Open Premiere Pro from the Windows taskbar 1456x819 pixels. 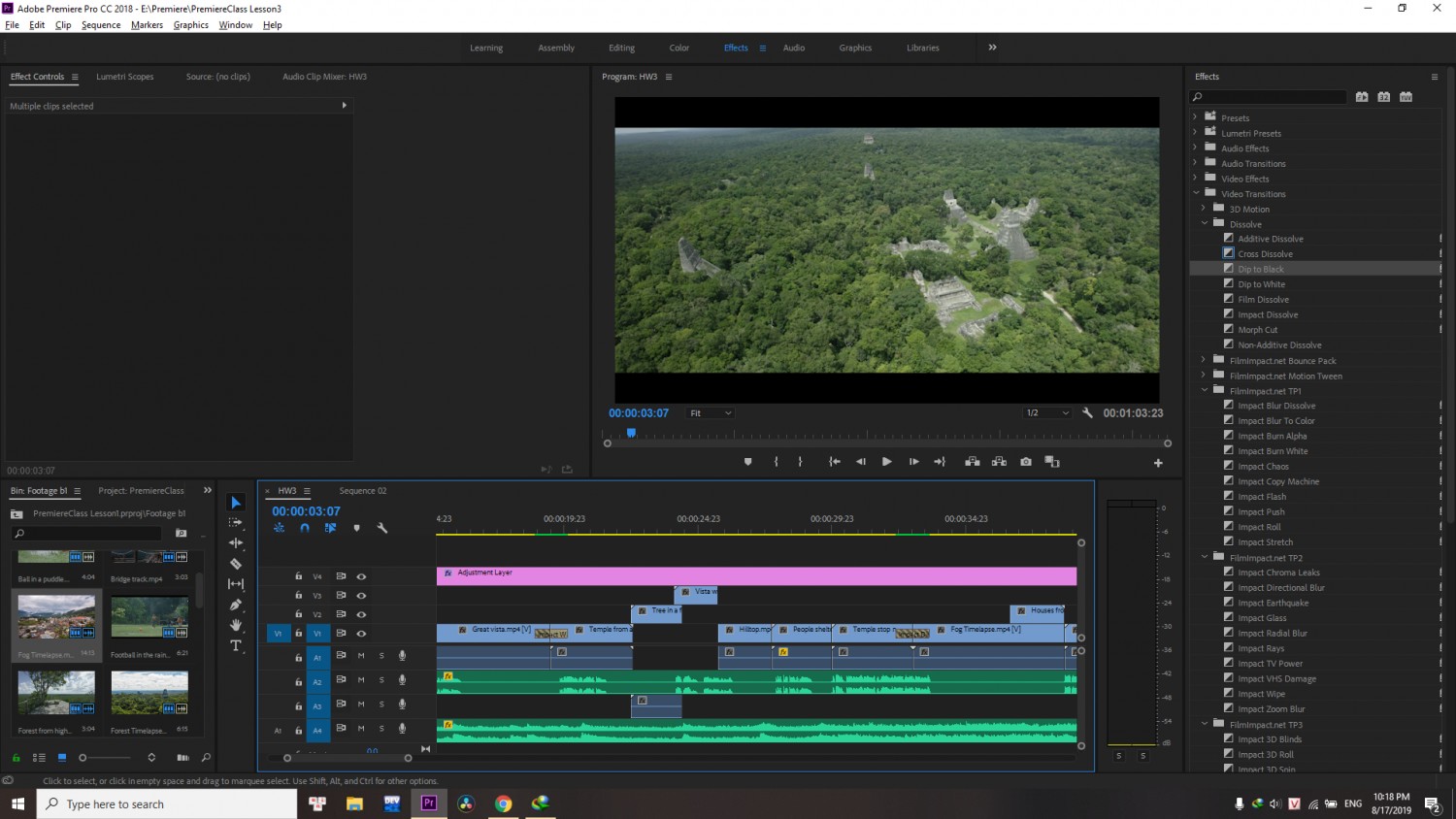click(x=429, y=803)
